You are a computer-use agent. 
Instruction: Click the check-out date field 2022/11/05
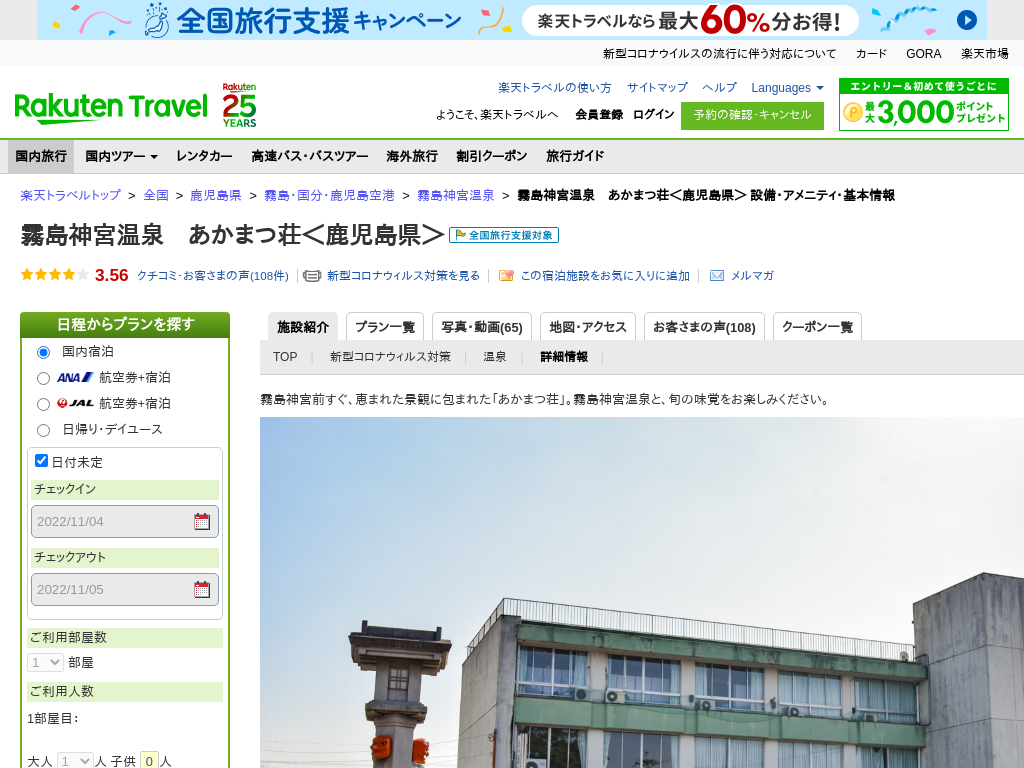pyautogui.click(x=125, y=589)
